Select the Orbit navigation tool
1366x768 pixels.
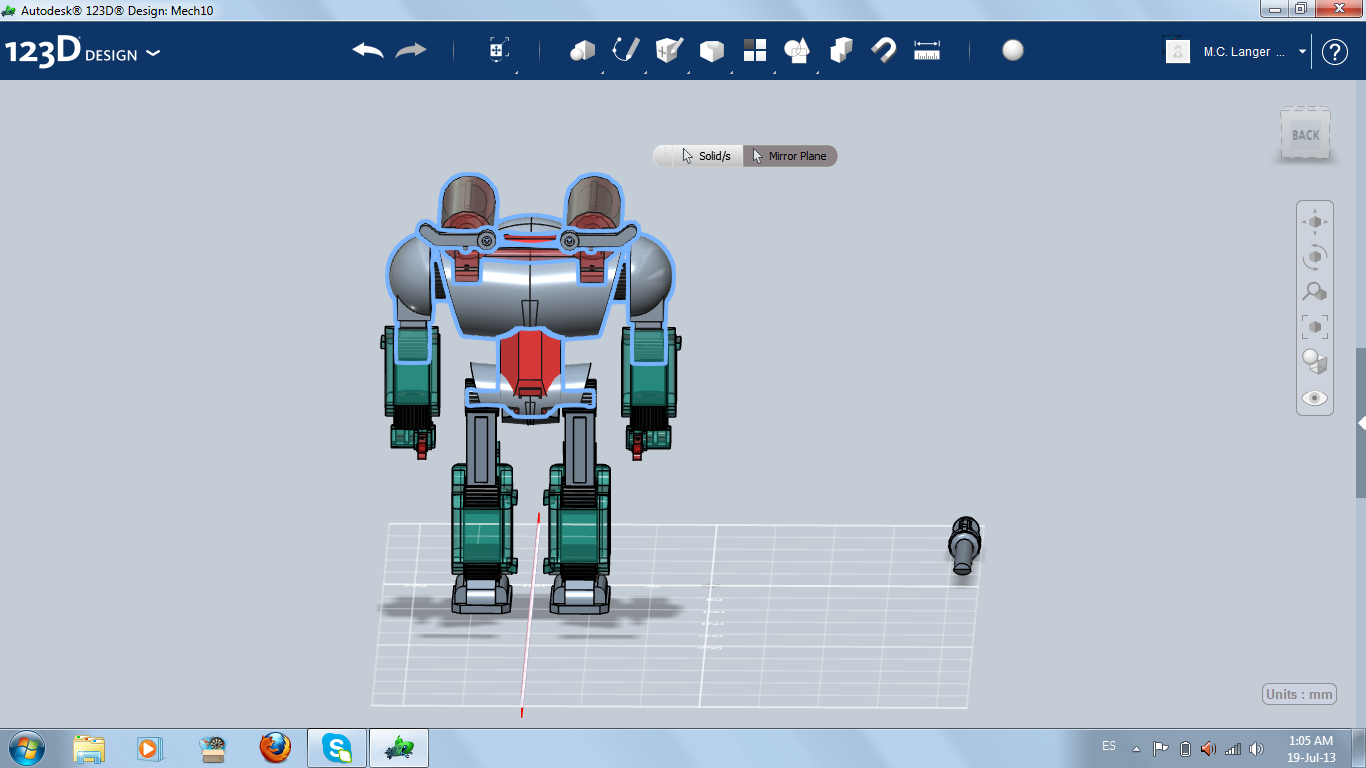coord(1315,257)
